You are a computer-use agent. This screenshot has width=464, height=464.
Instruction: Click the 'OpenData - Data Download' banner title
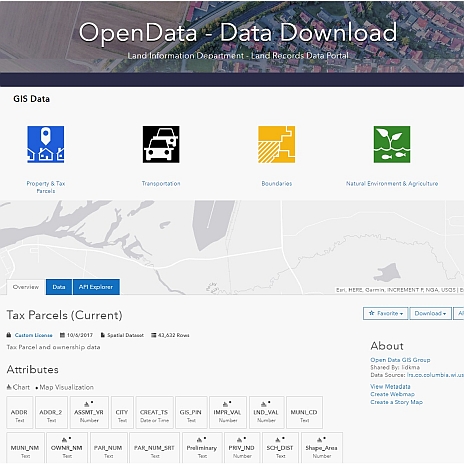pyautogui.click(x=238, y=33)
